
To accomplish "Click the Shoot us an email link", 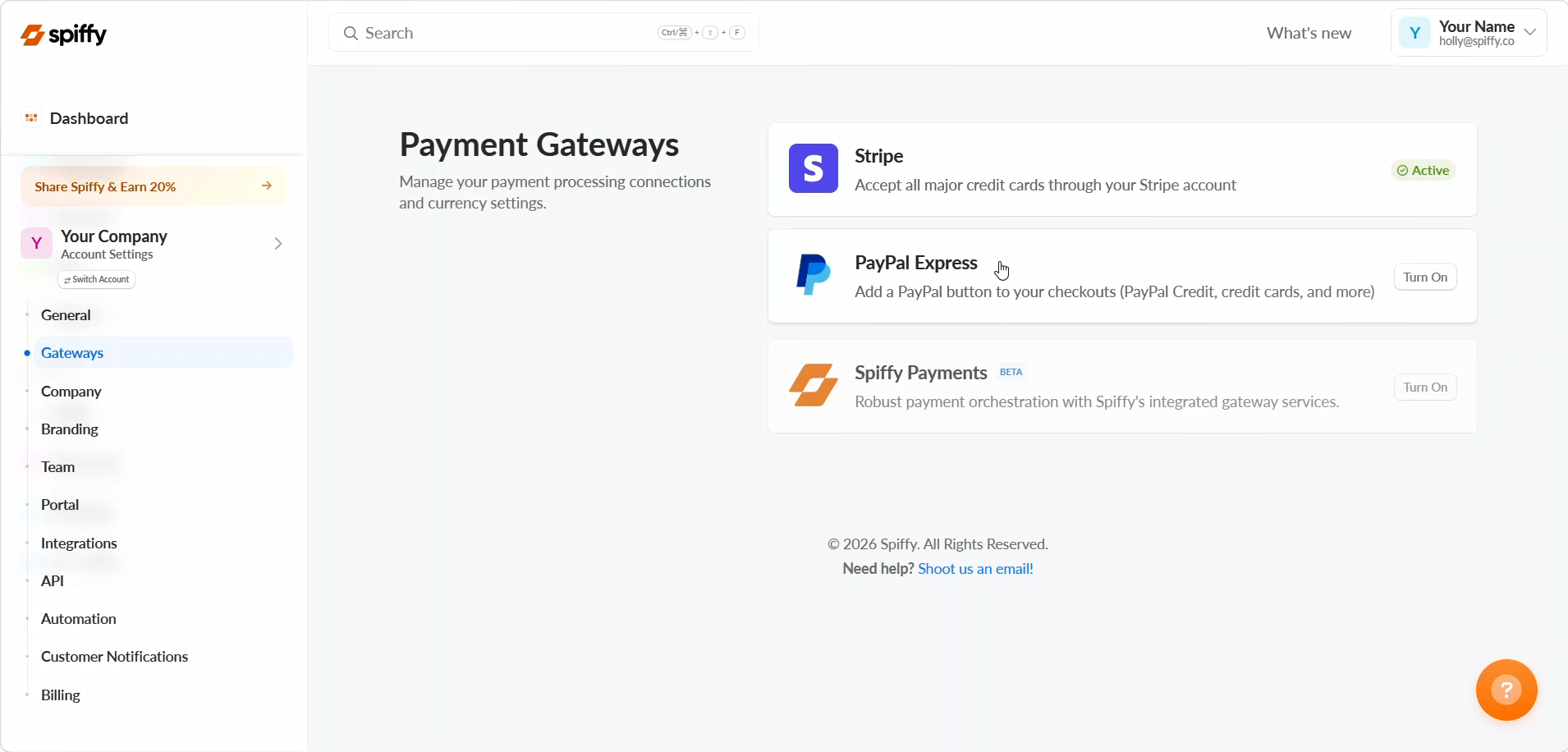I will coord(975,569).
